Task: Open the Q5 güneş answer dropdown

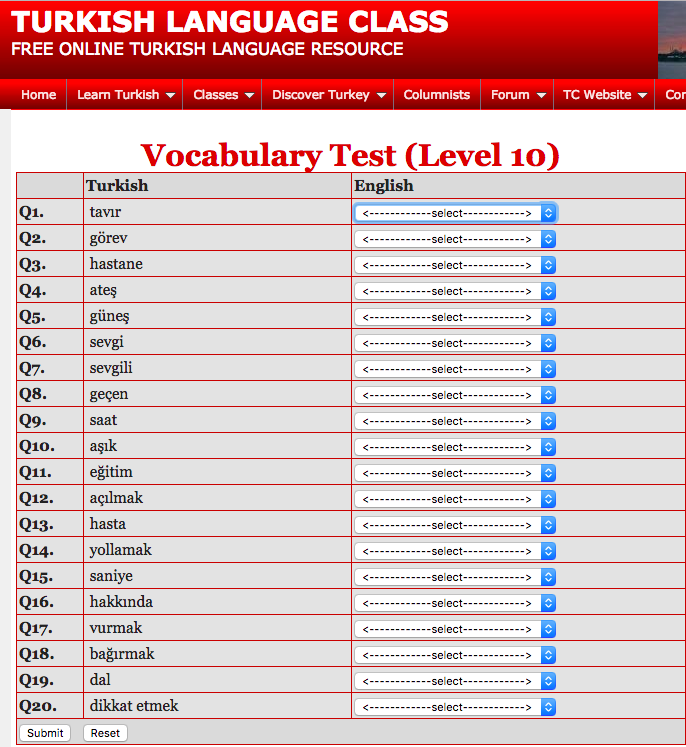Action: pyautogui.click(x=455, y=317)
